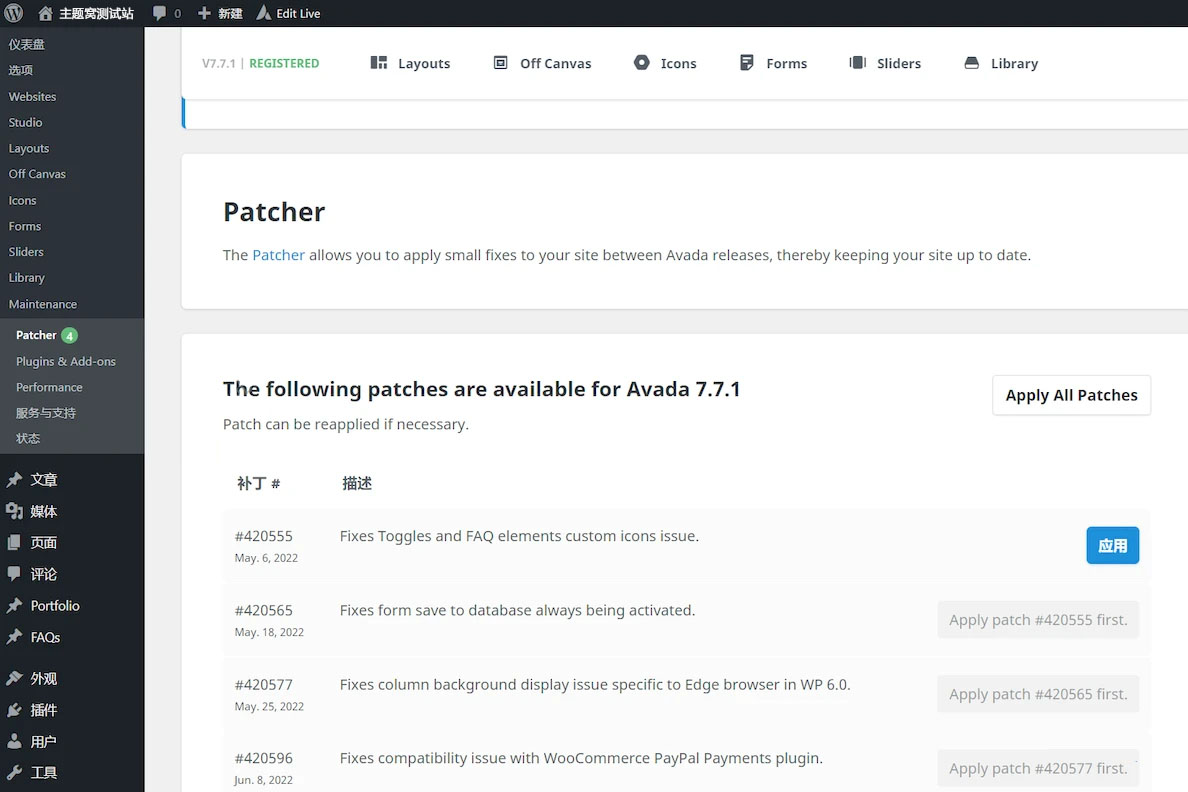Open Maintenance in the sidebar
This screenshot has height=792, width=1188.
[x=42, y=304]
